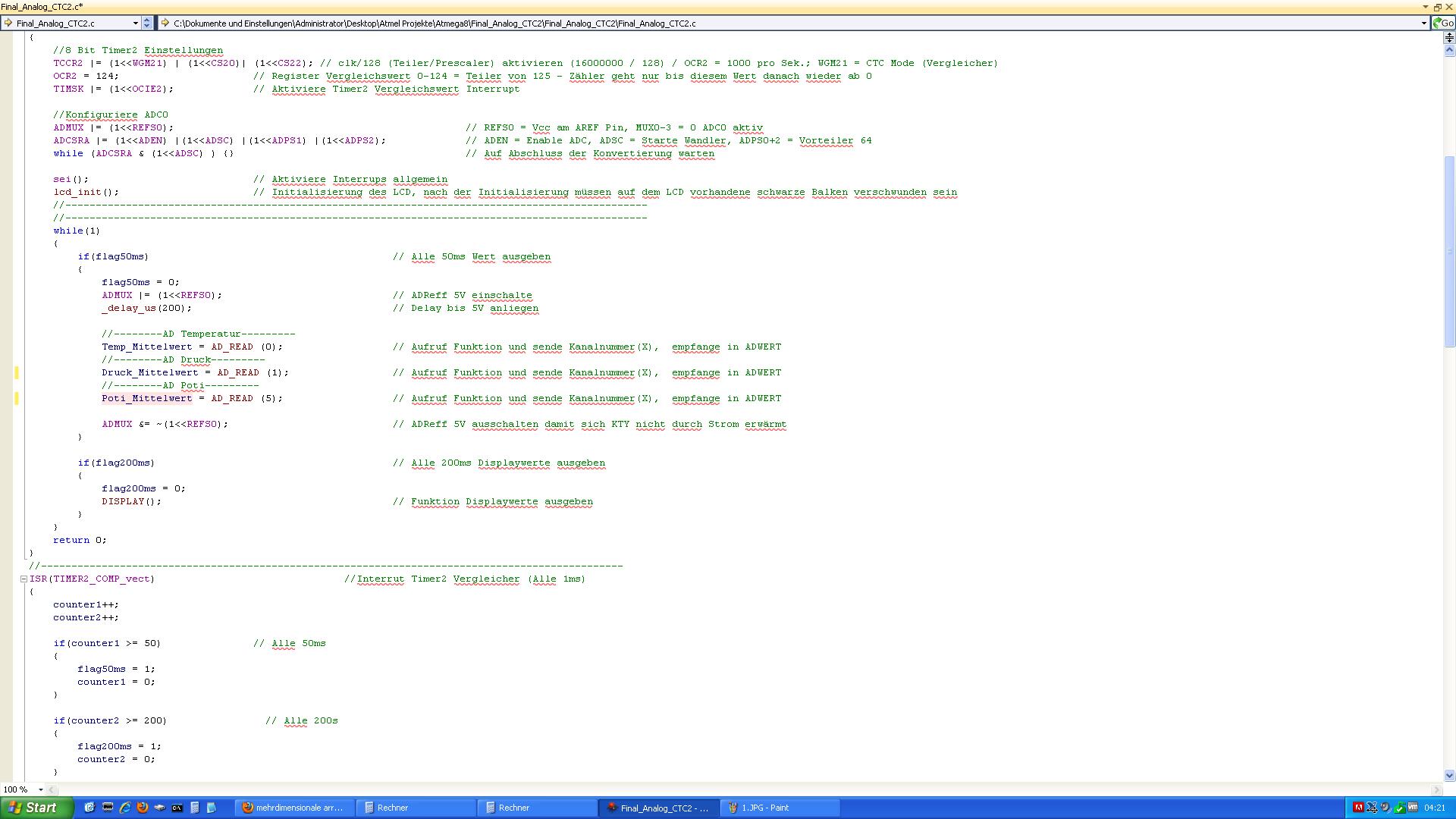This screenshot has width=1456, height=819.
Task: Open the document window list arrow
Action: coord(1426,7)
